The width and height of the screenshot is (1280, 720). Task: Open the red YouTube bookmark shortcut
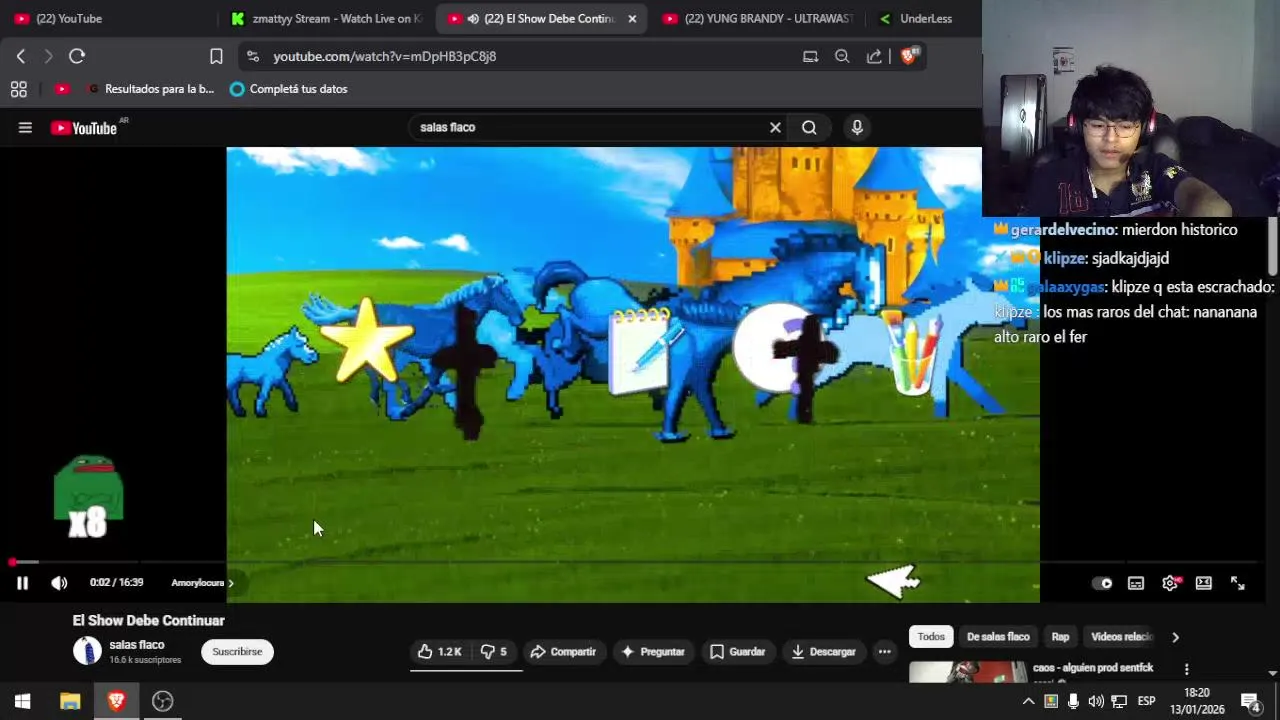[x=62, y=89]
